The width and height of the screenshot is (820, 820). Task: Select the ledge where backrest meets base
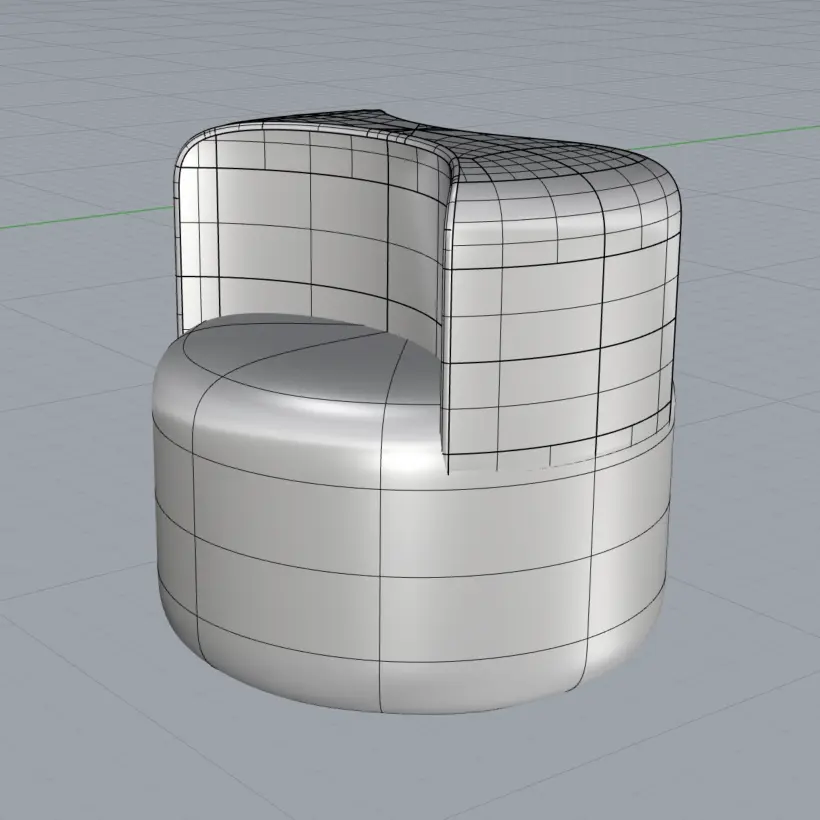click(600, 438)
